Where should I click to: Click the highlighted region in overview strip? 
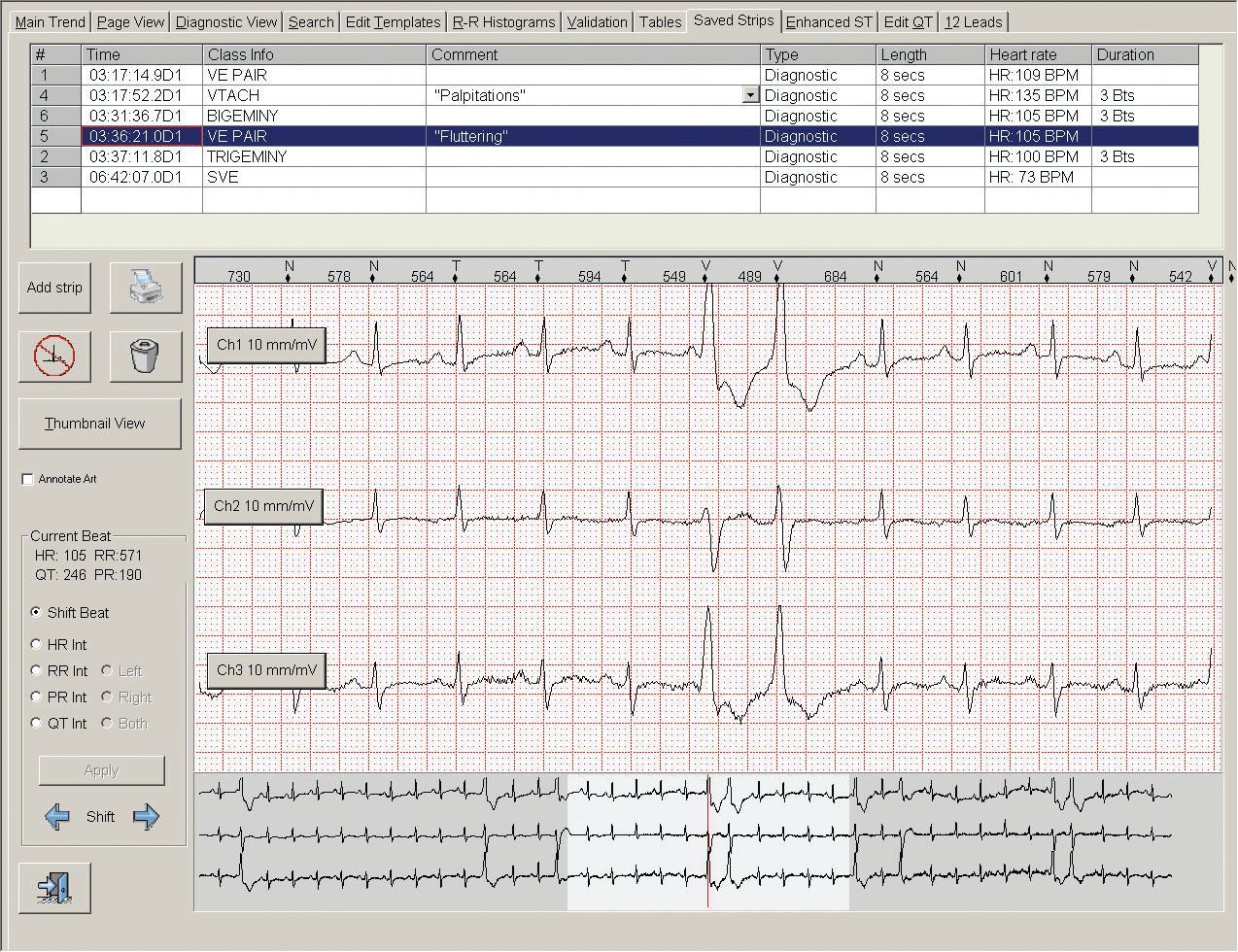coord(707,840)
